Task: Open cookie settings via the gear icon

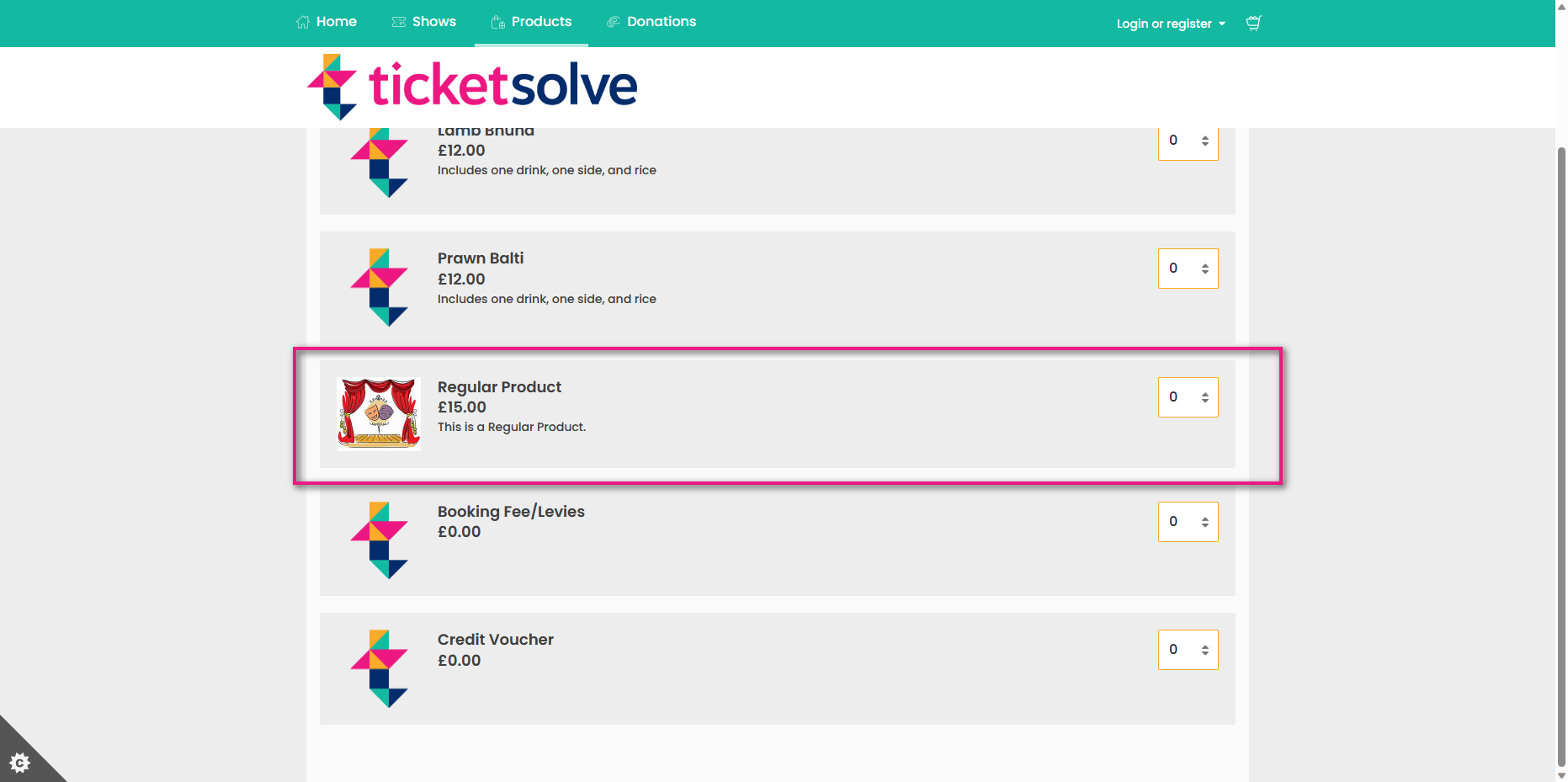Action: coord(19,763)
